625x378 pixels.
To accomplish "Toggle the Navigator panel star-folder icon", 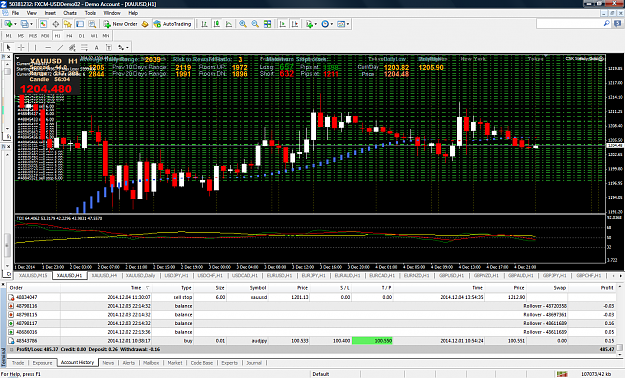I will [x=68, y=24].
